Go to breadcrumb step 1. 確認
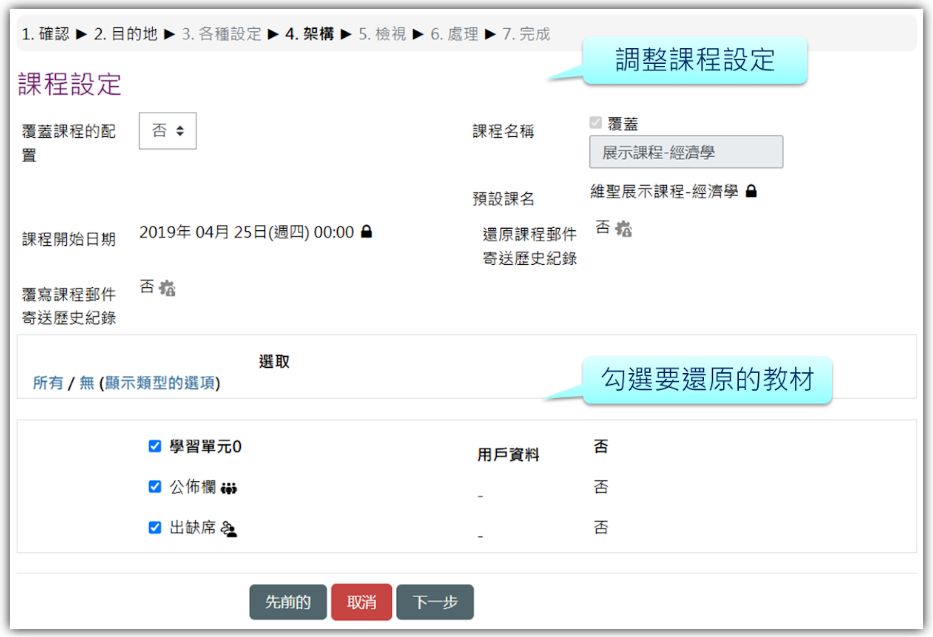Screen dimensions: 933x637 point(46,34)
